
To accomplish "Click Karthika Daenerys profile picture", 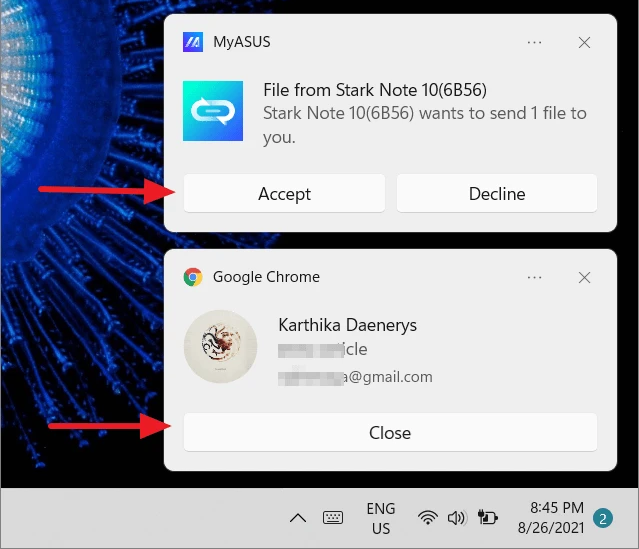I will pos(220,346).
